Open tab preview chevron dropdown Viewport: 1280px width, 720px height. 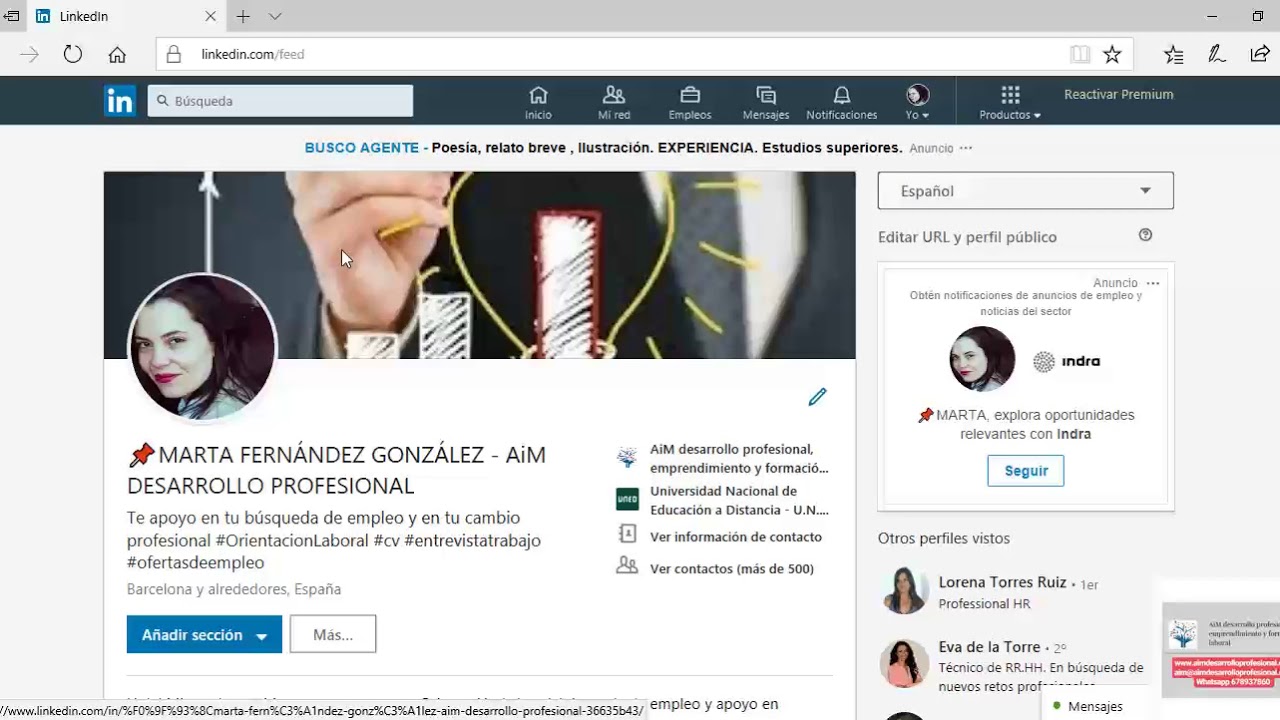coord(275,16)
